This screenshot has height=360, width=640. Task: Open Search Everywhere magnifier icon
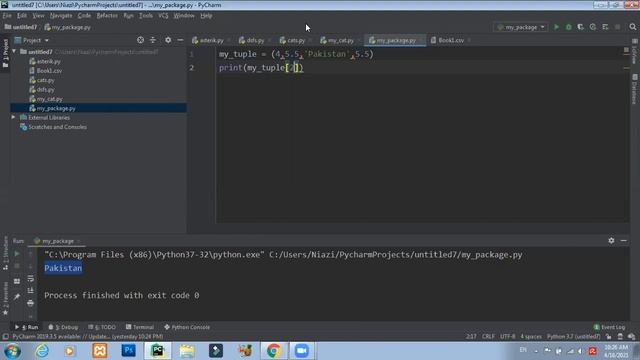click(633, 27)
